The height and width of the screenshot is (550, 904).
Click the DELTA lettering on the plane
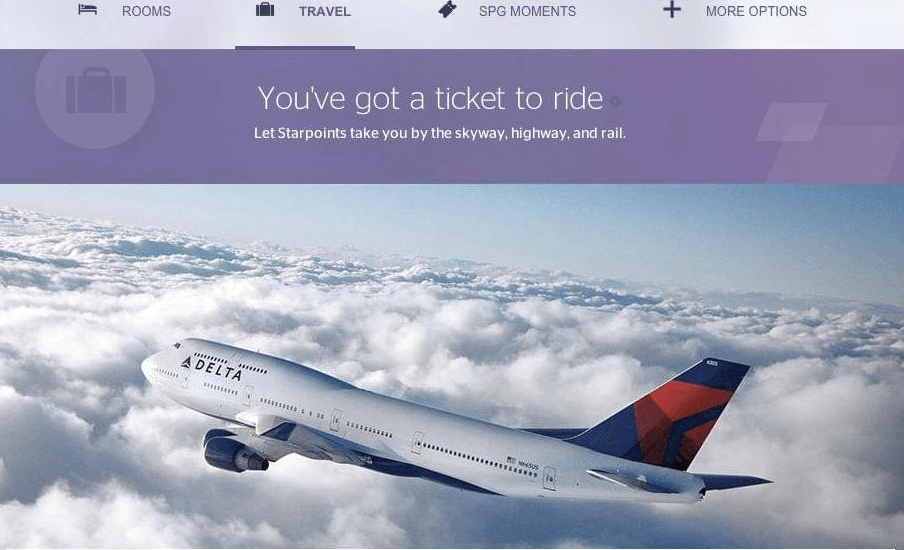tap(218, 370)
